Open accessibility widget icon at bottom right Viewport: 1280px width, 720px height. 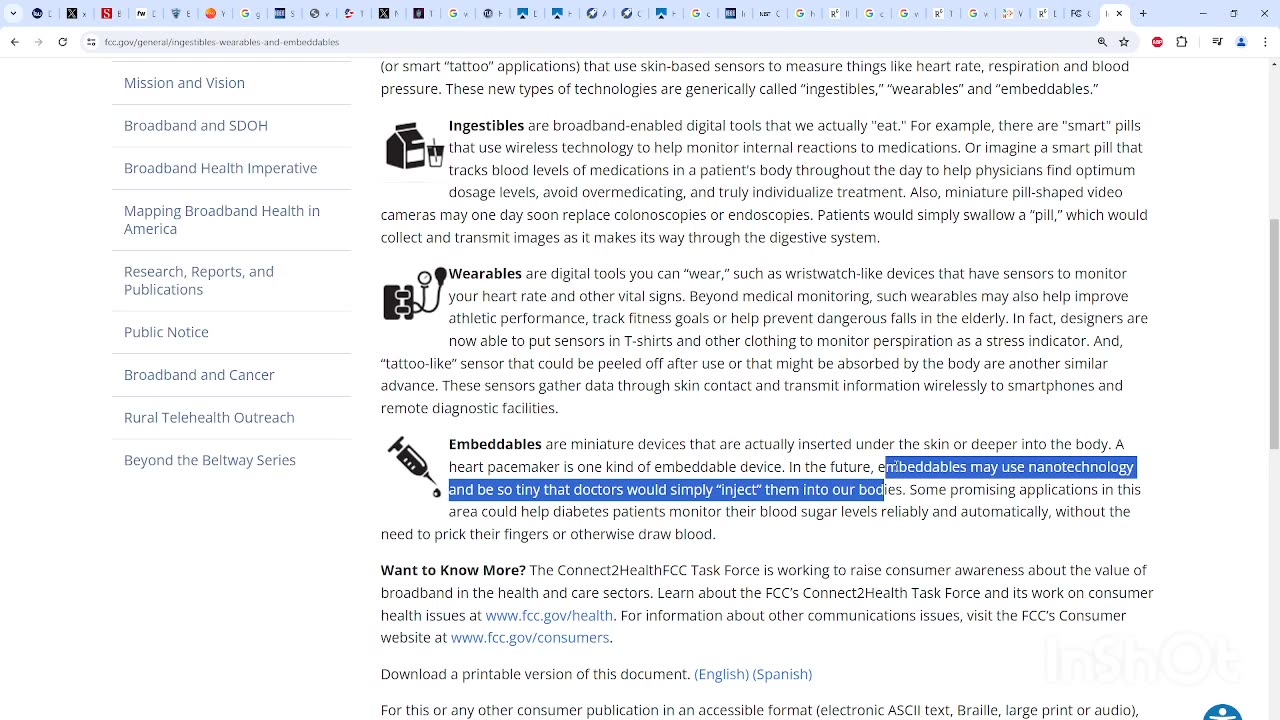coord(1222,712)
